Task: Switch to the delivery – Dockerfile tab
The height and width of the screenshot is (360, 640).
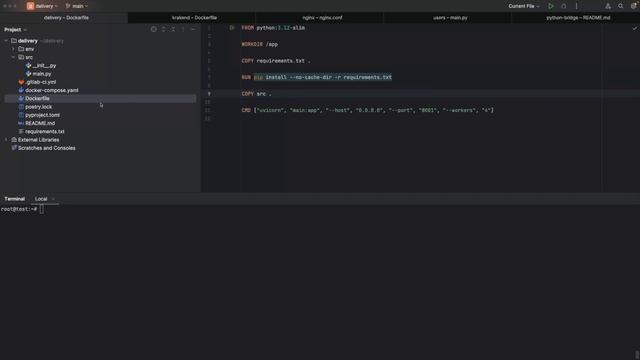Action: pyautogui.click(x=66, y=18)
